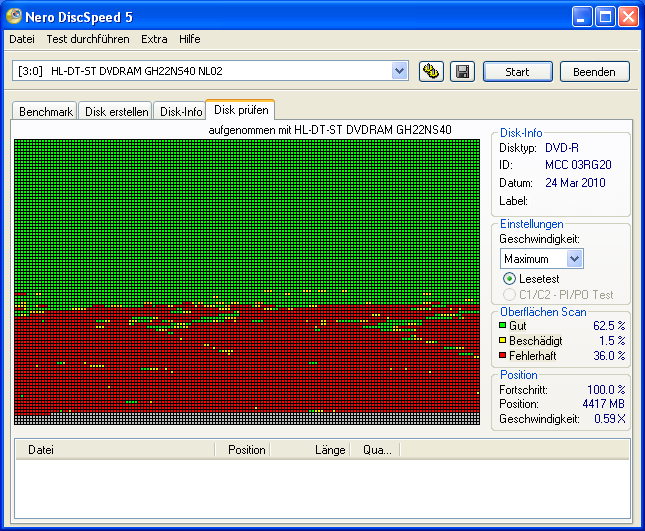Click the Disktyp value DVD-R
Viewport: 645px width, 531px height.
[x=561, y=148]
